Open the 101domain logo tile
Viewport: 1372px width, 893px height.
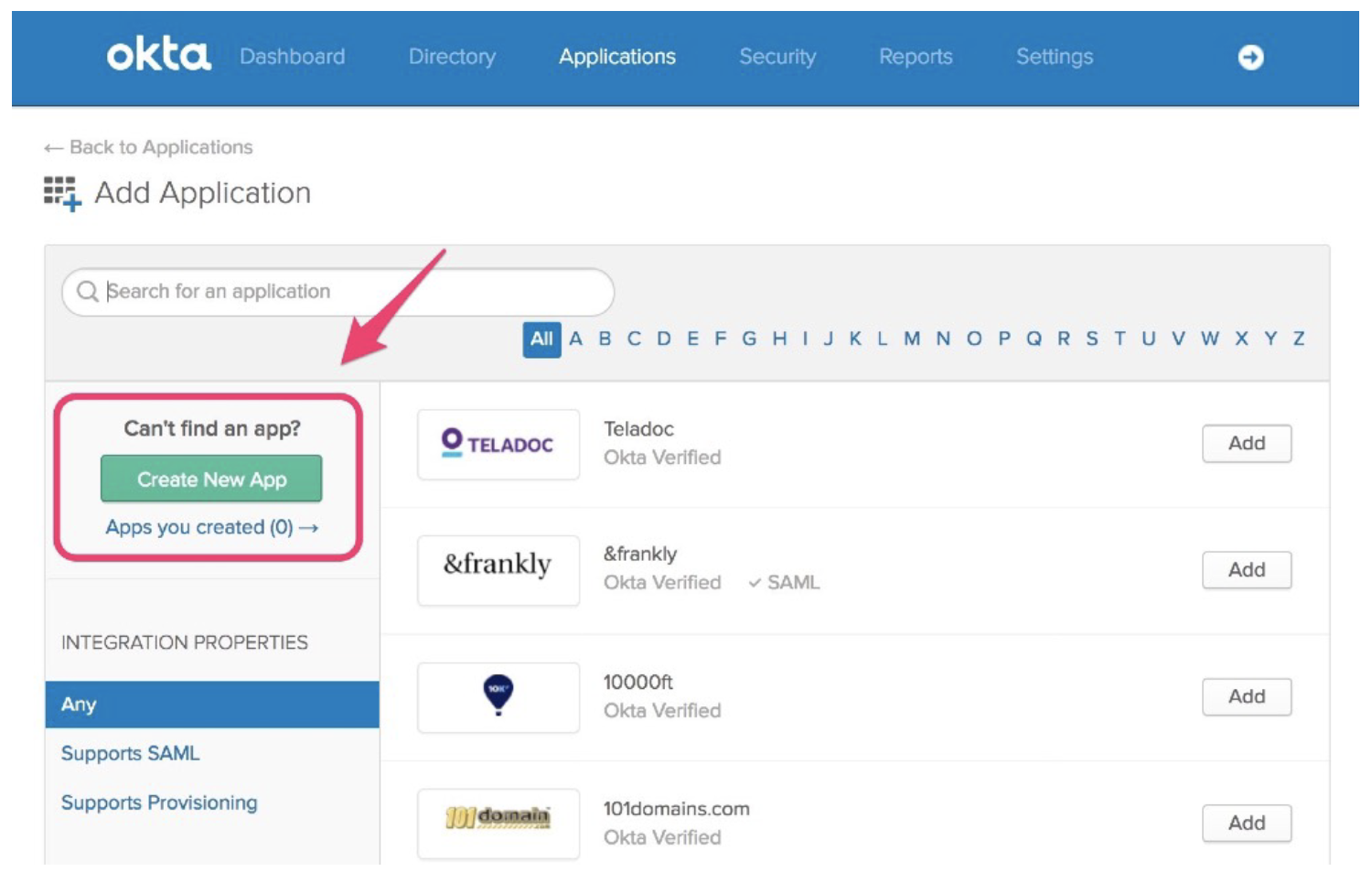[x=498, y=823]
